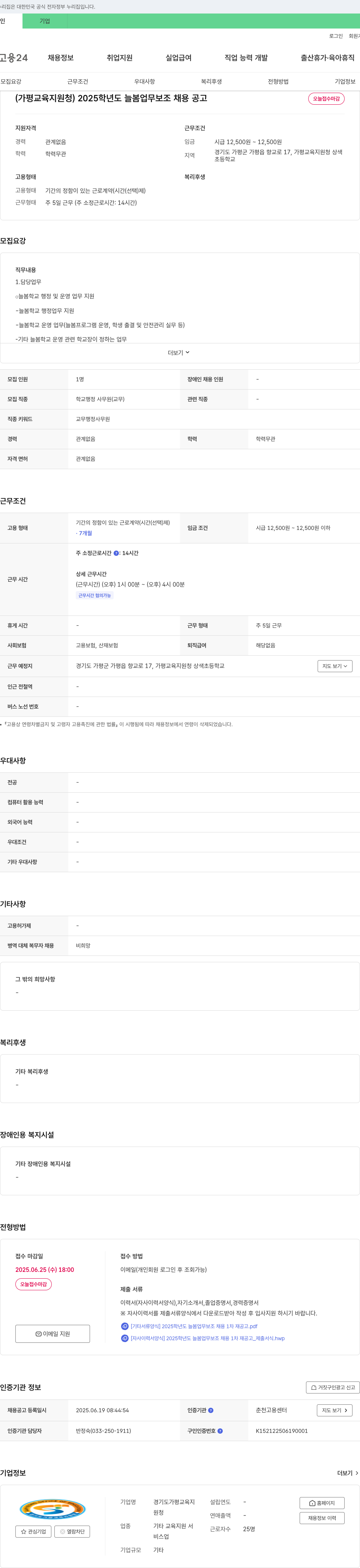Click 교무행정사무원 keyword cell
The width and height of the screenshot is (360, 1568).
(x=93, y=419)
